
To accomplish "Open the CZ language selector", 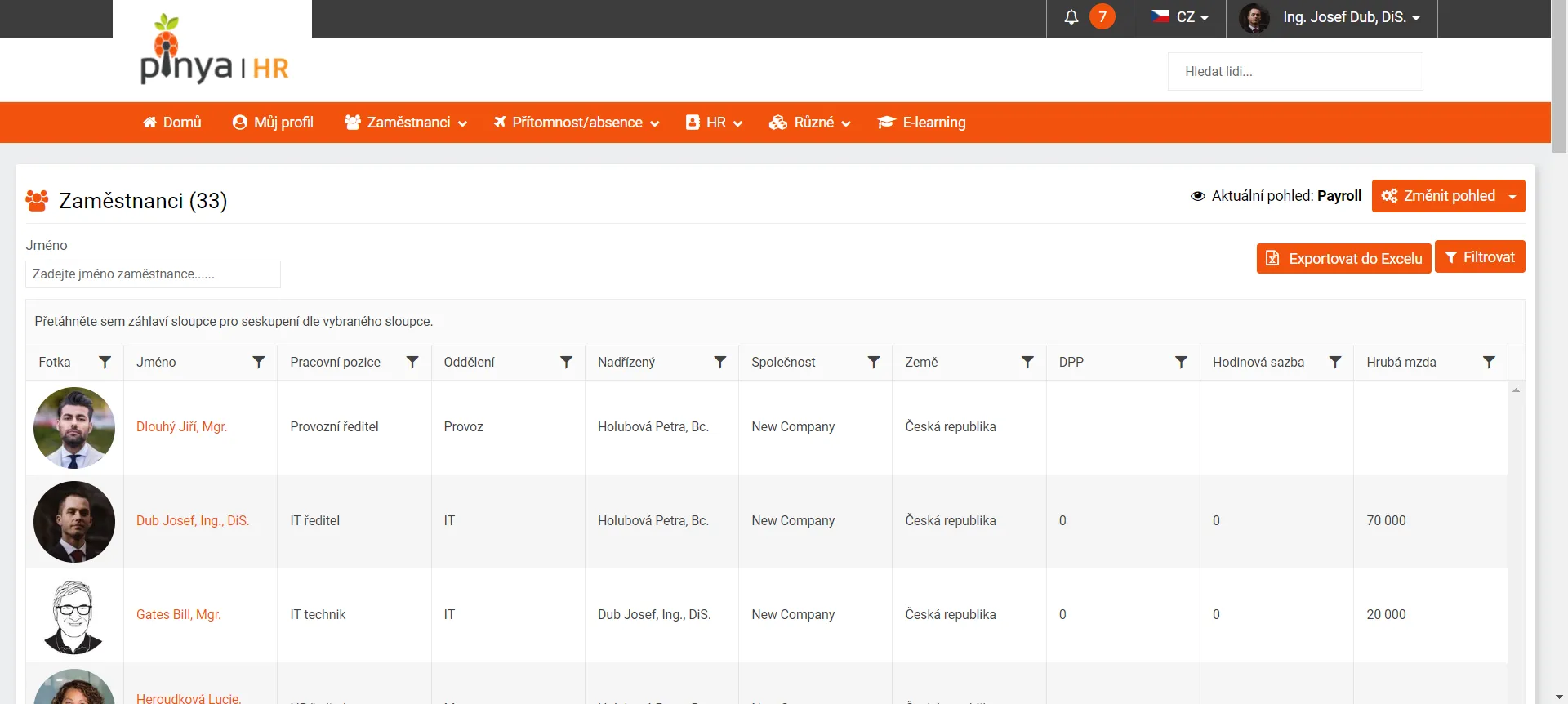I will 1180,17.
